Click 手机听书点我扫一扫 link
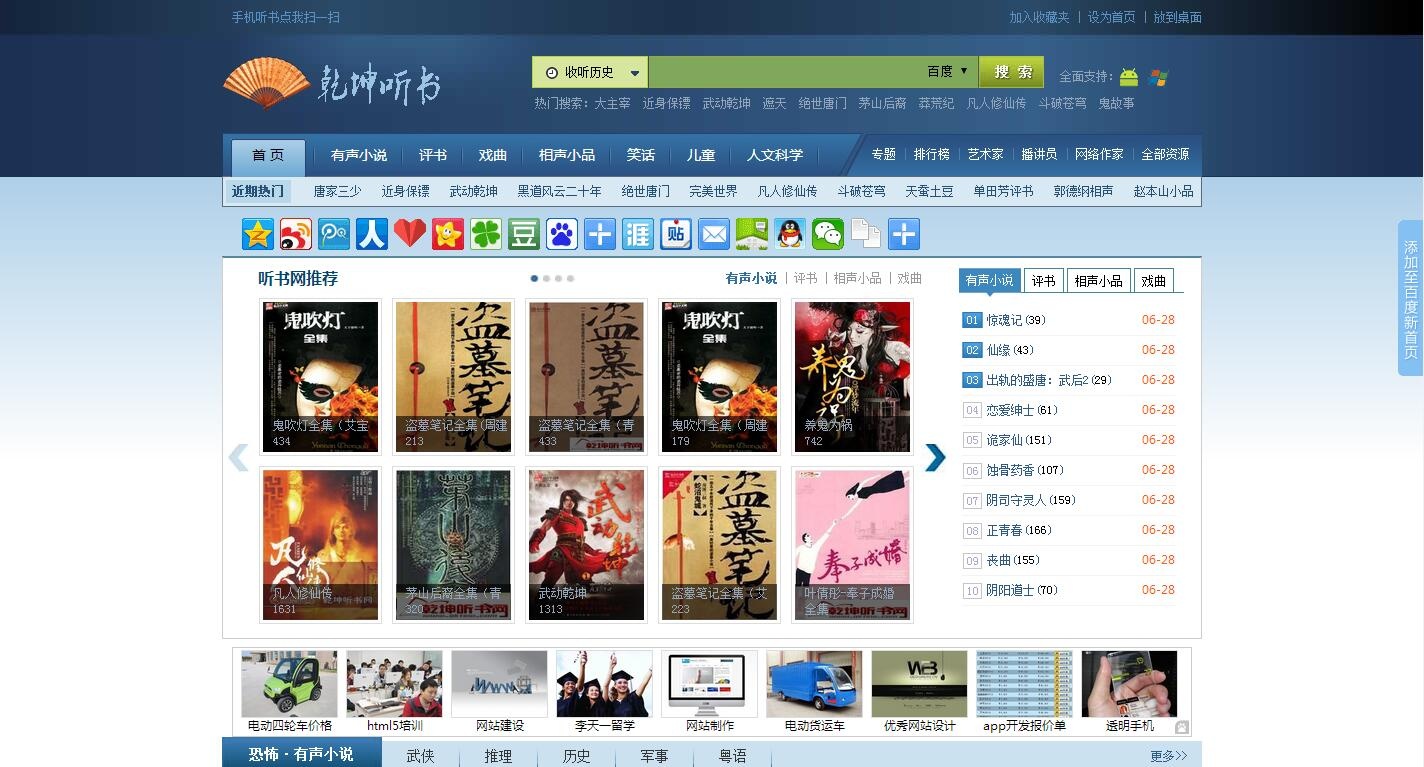 (x=285, y=17)
